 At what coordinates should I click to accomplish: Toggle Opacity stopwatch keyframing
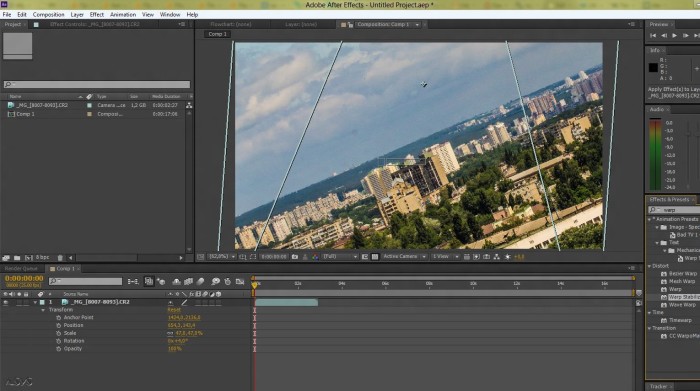point(58,349)
